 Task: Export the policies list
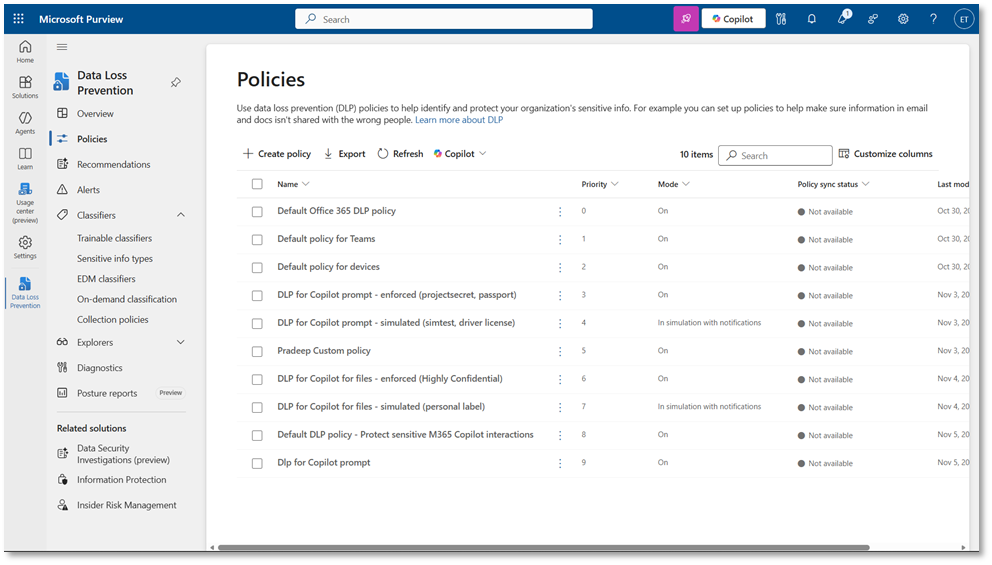coord(345,154)
